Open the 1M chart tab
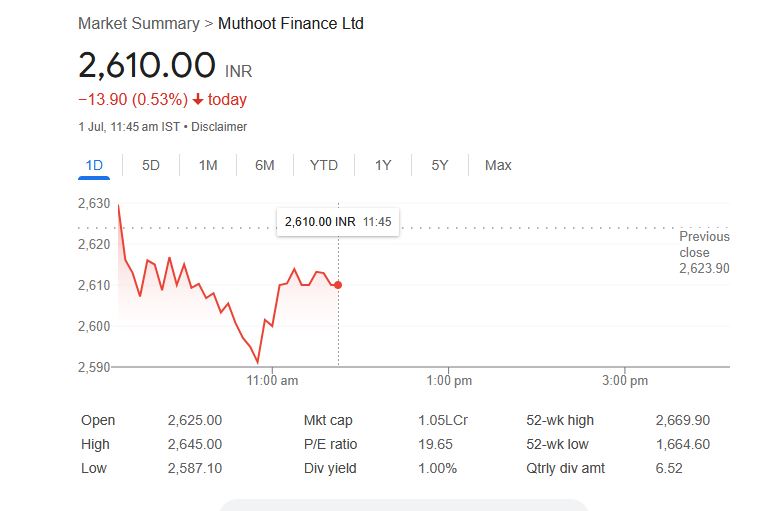778x511 pixels. [x=208, y=165]
